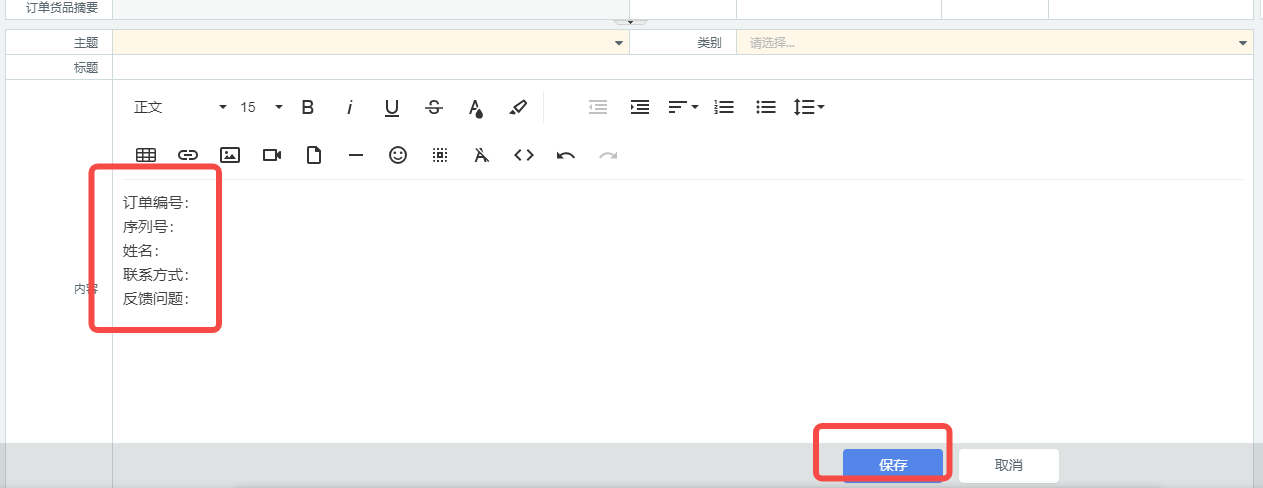Switch to source code view

[524, 155]
